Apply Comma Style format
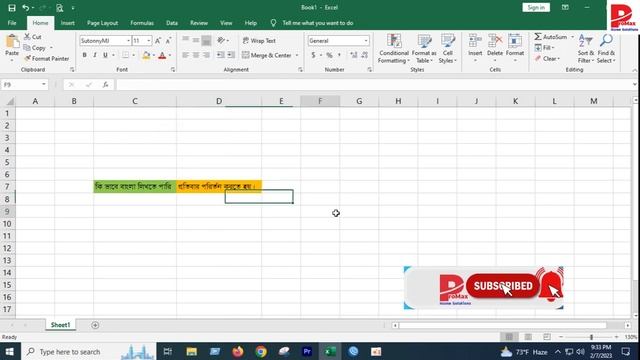 (339, 55)
